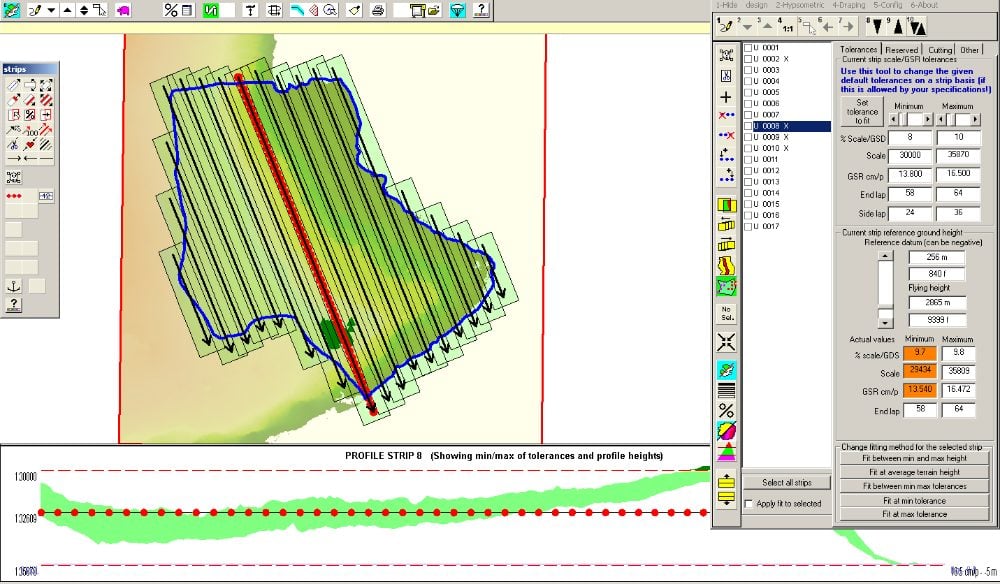Click the four inward arrows icon
The image size is (1000, 584).
click(726, 342)
